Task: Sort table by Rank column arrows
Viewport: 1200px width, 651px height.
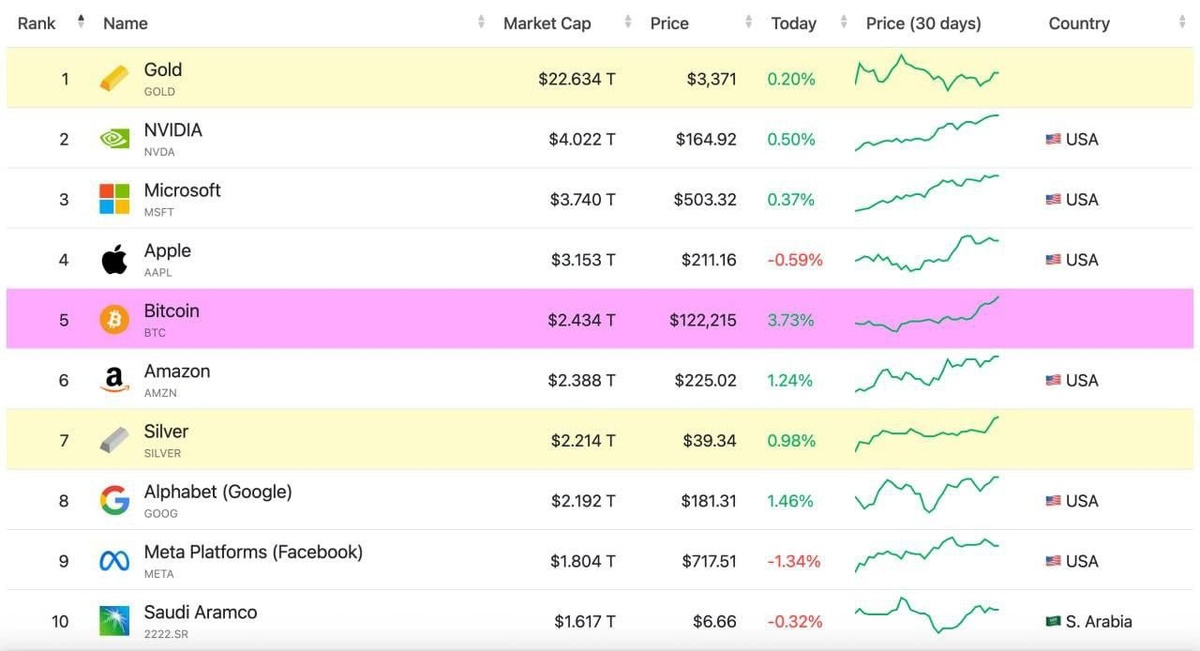Action: 81,22
